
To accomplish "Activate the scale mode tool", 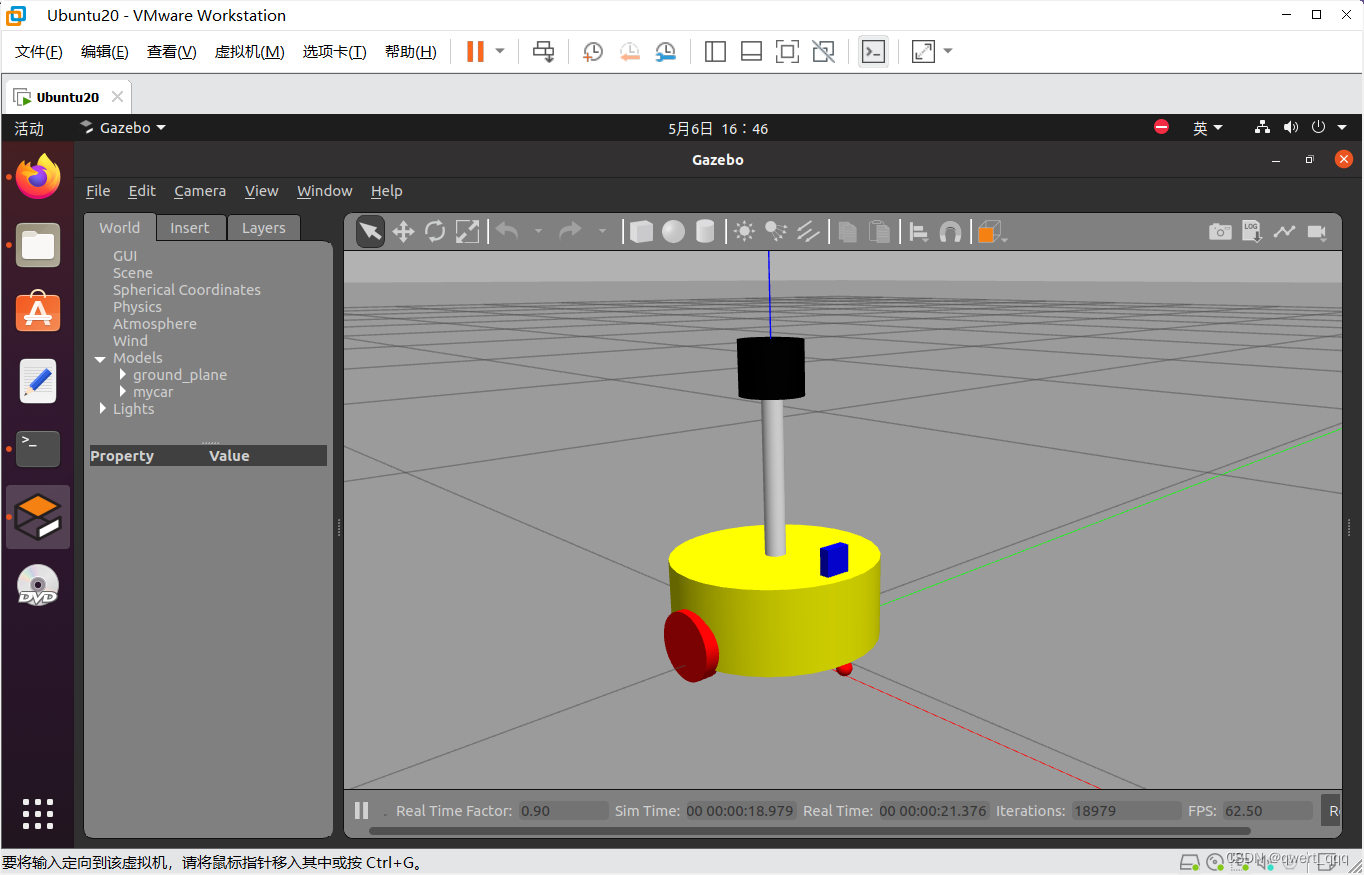I will pos(467,232).
